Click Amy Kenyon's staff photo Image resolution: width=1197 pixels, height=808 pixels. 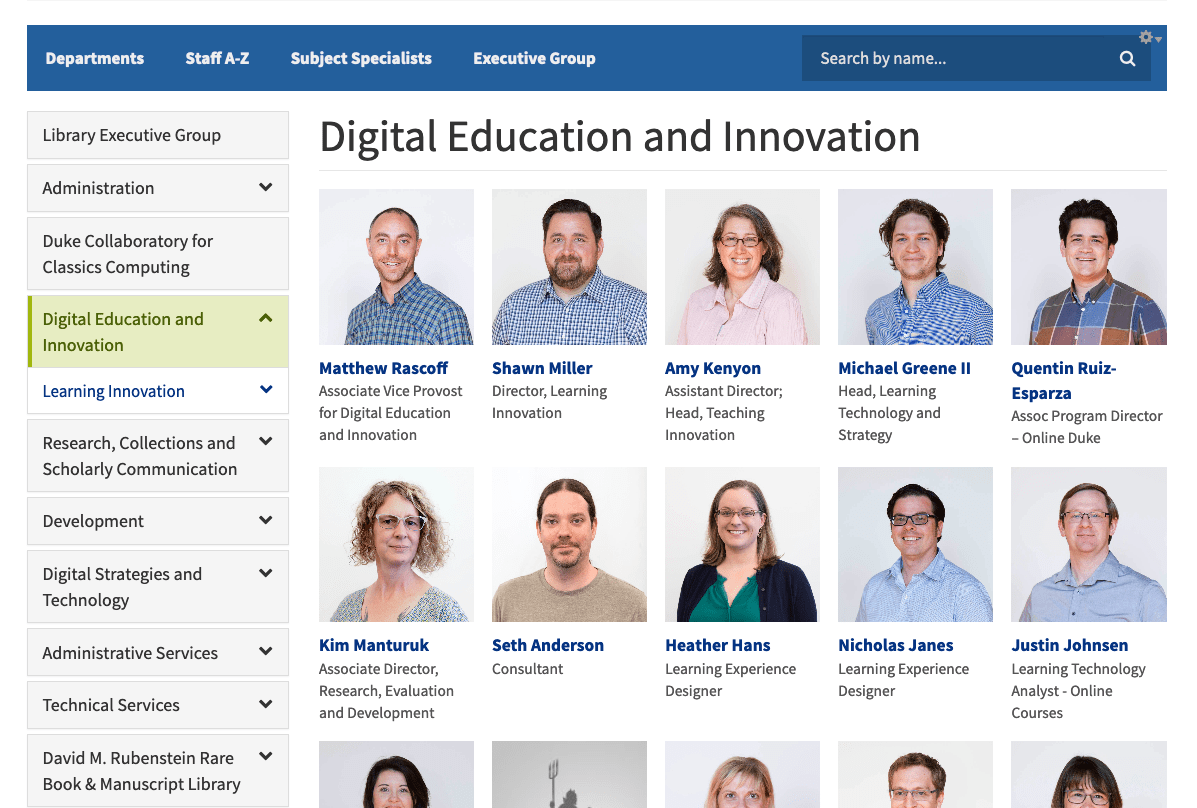(x=742, y=267)
